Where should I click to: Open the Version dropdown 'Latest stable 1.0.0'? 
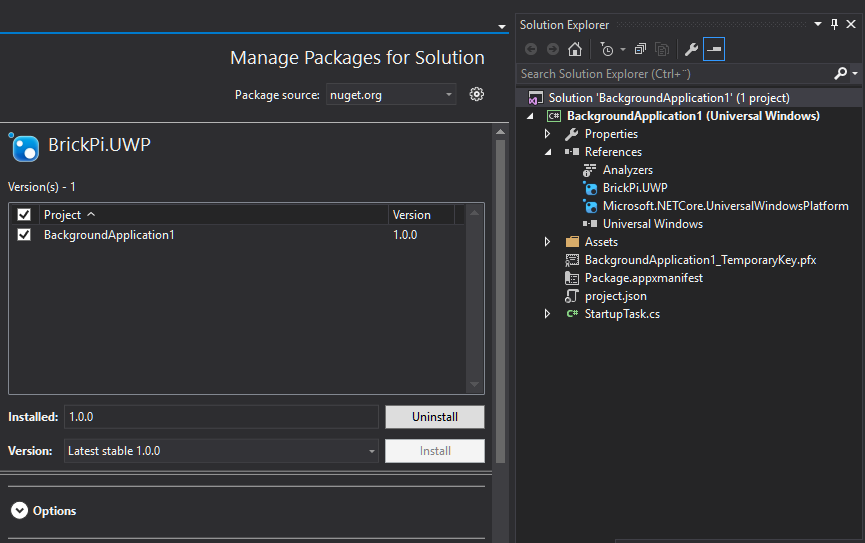pos(221,451)
